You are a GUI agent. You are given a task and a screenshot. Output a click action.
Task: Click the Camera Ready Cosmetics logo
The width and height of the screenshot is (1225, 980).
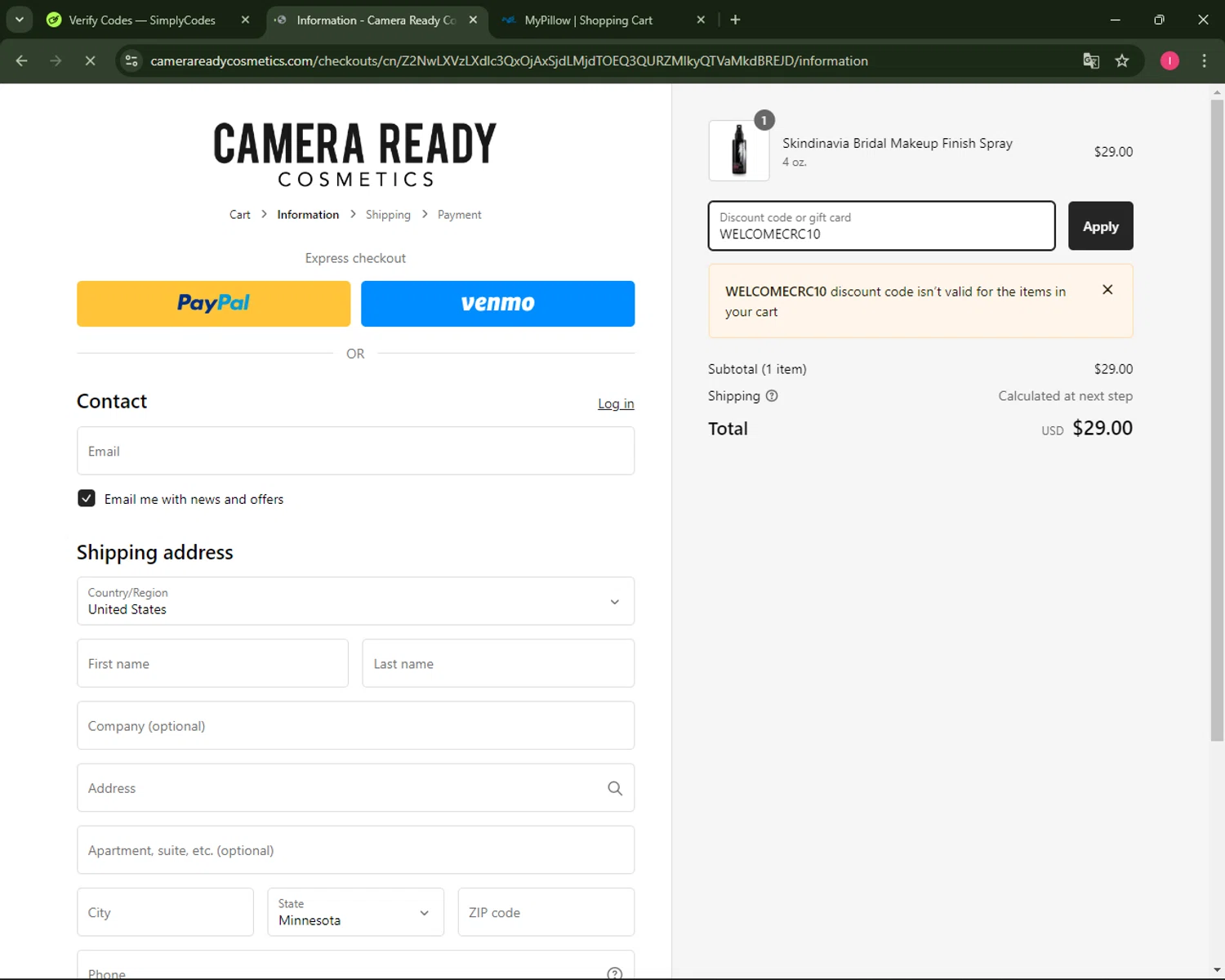click(x=355, y=154)
